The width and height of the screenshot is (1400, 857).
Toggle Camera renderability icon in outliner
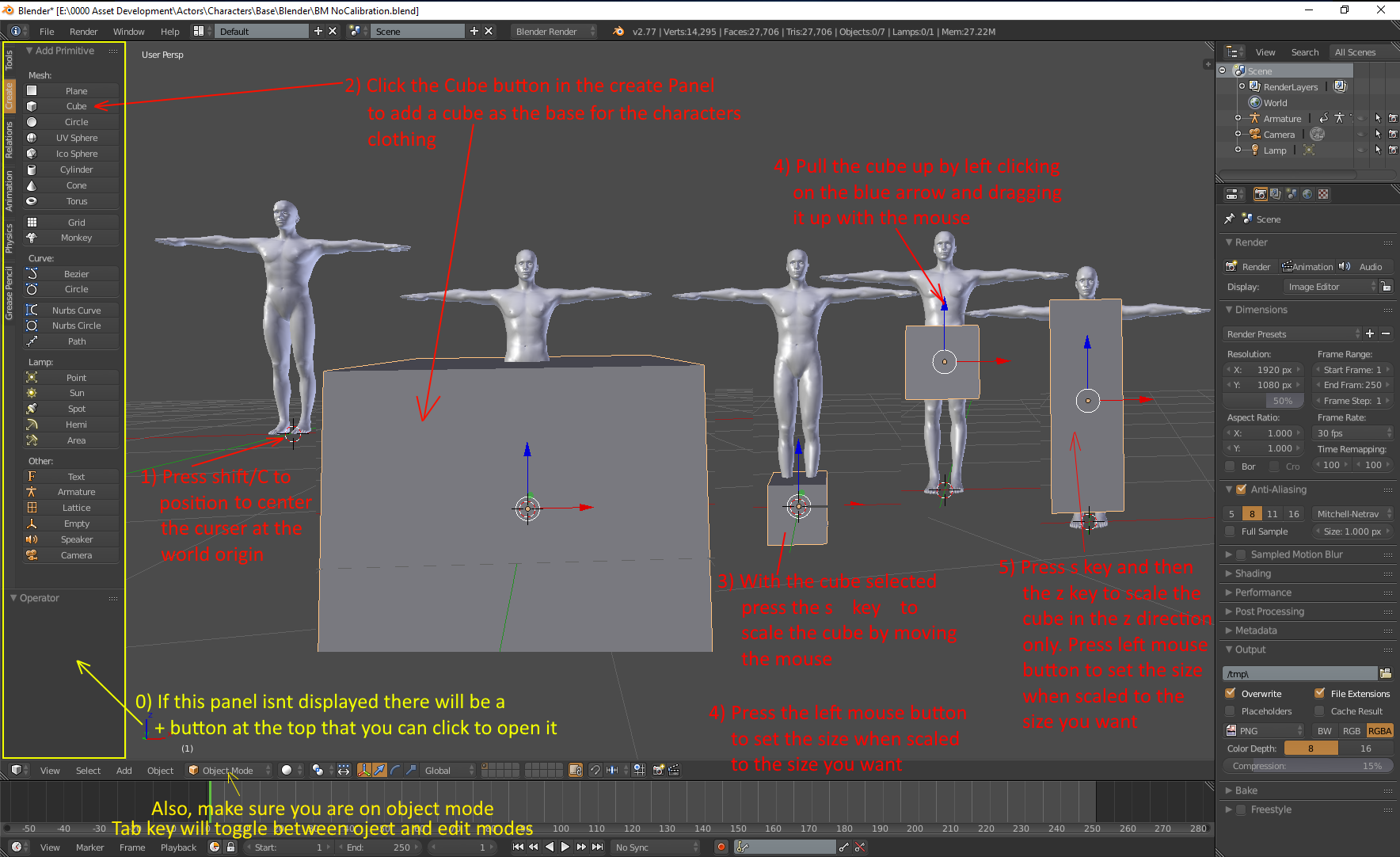1393,135
